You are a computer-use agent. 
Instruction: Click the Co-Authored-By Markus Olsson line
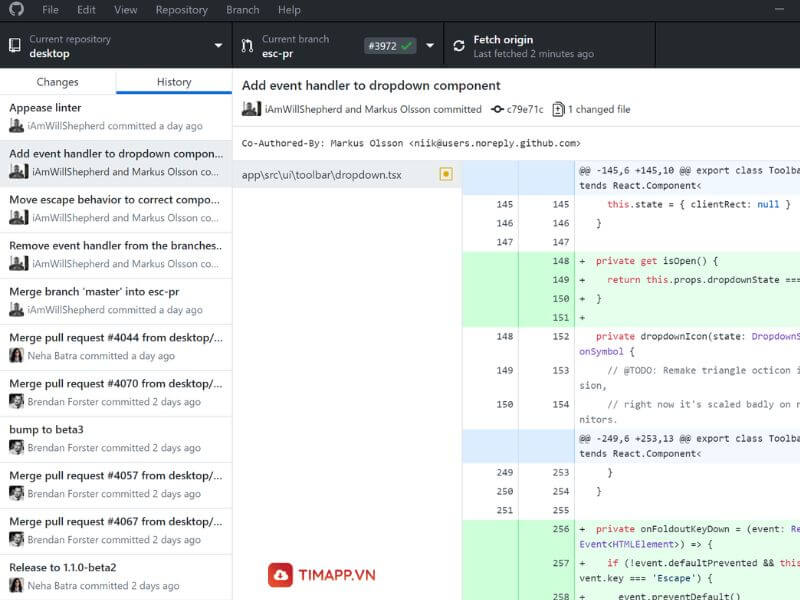coord(411,143)
